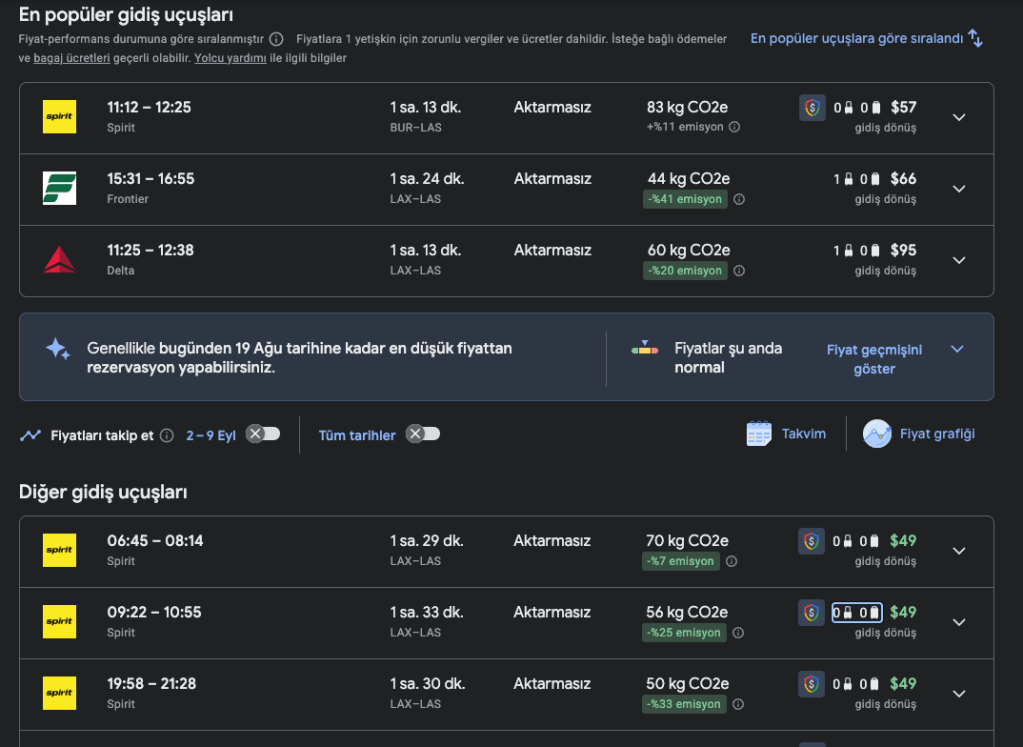
Task: Show price history via Fiyat geçmişini göster
Action: click(x=874, y=359)
